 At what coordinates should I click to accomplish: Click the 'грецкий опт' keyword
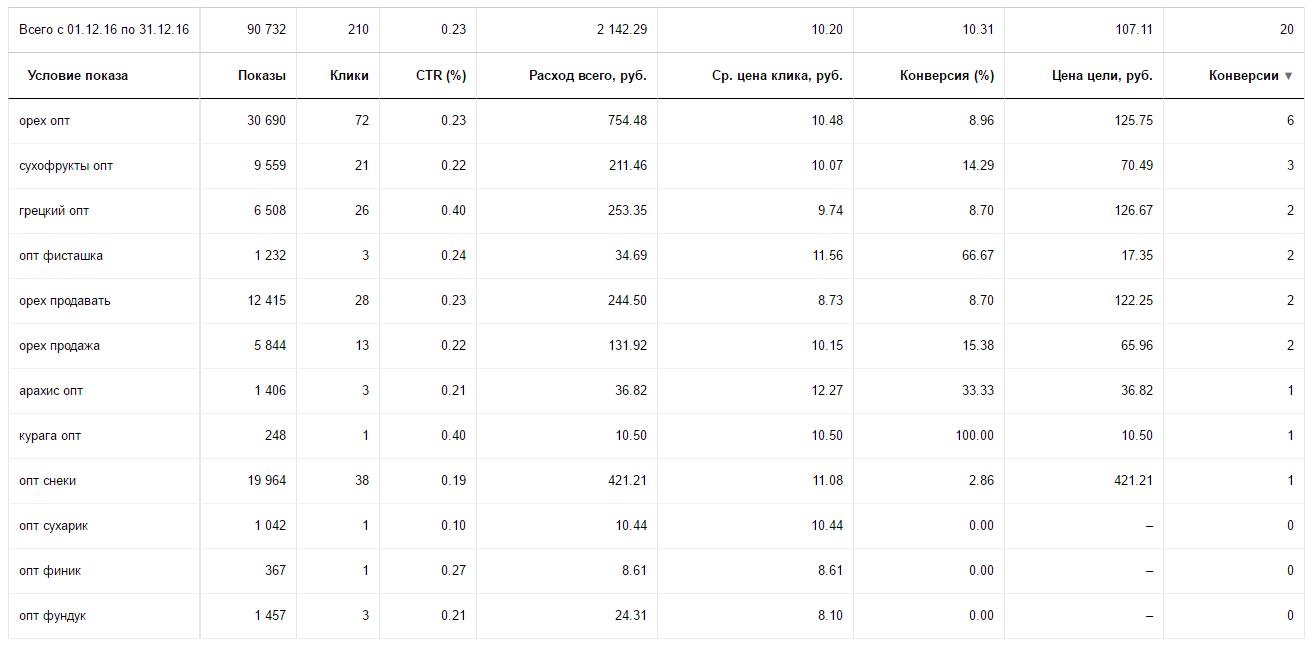[54, 210]
